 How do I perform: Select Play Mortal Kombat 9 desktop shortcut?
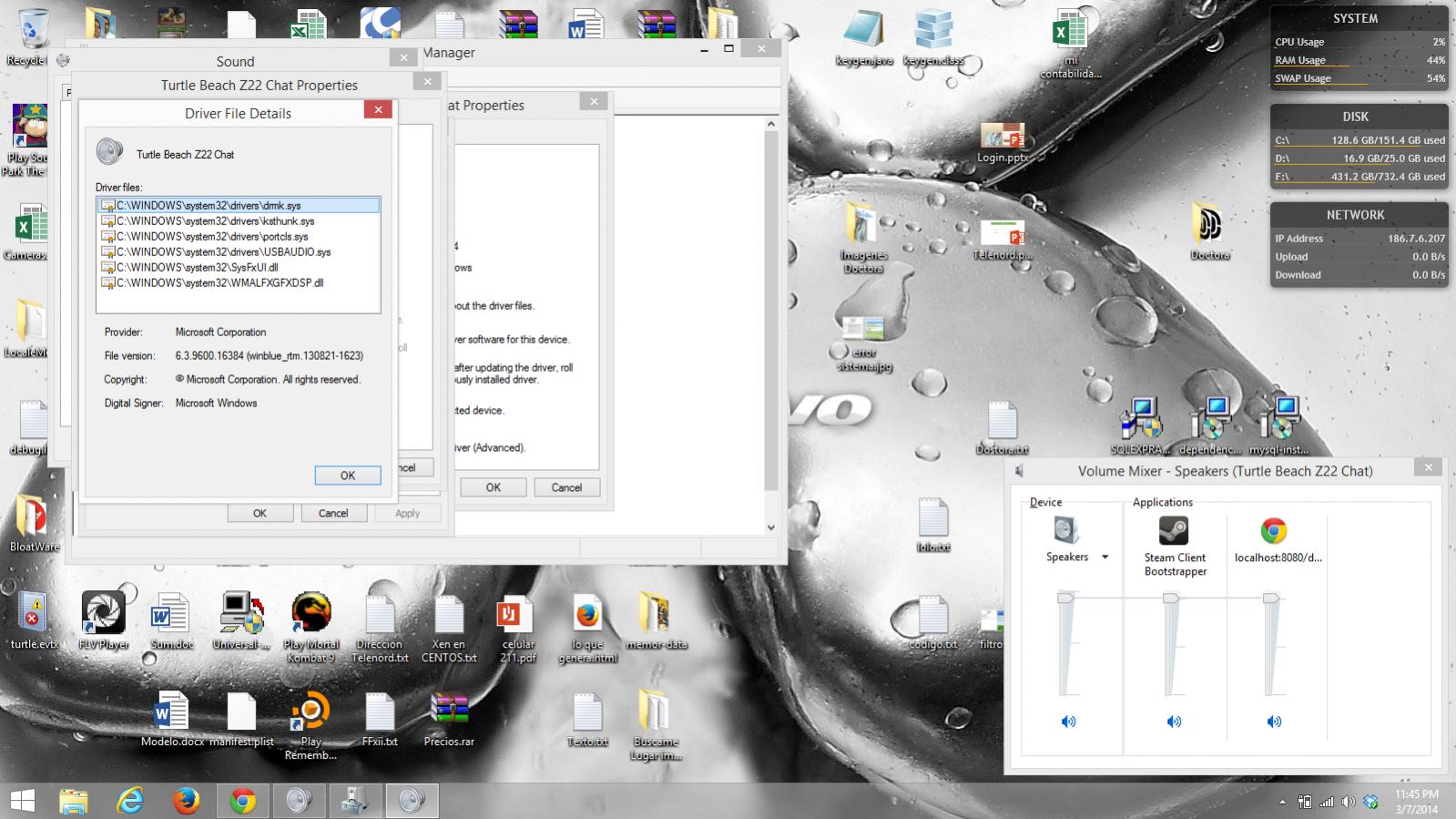pyautogui.click(x=311, y=627)
